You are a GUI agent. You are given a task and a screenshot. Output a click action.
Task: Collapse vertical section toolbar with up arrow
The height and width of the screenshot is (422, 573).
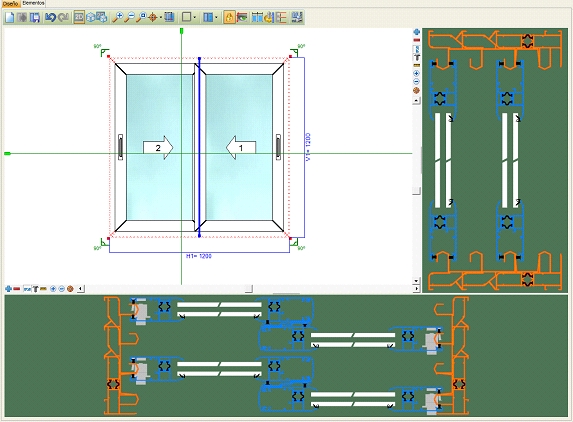416,100
